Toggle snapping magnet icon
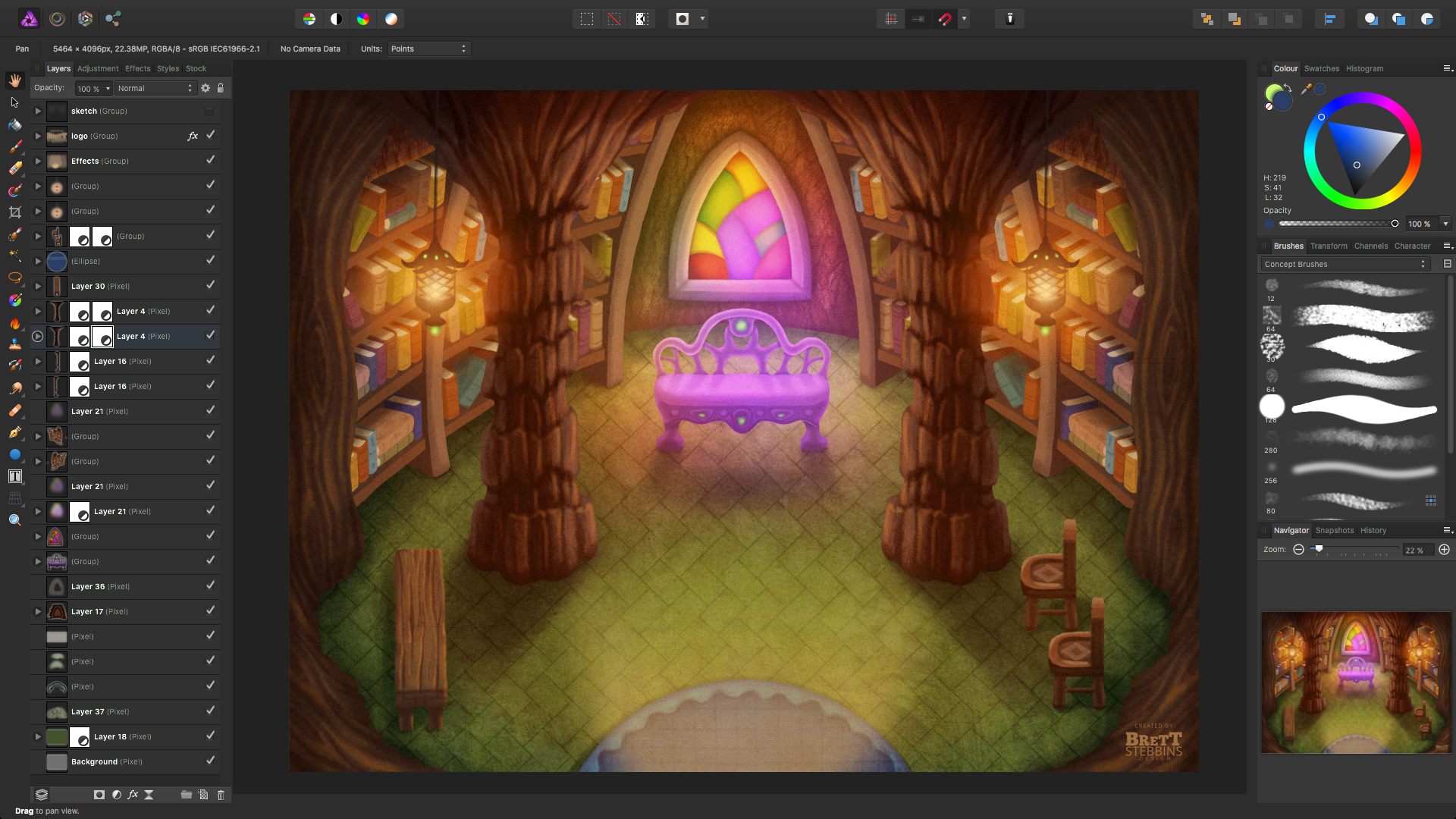This screenshot has width=1456, height=819. (945, 19)
